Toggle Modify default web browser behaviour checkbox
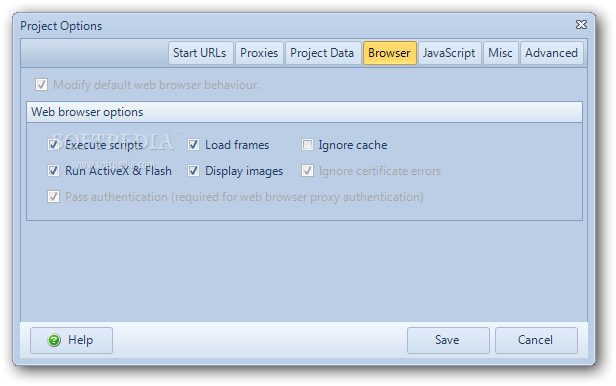 (x=42, y=84)
